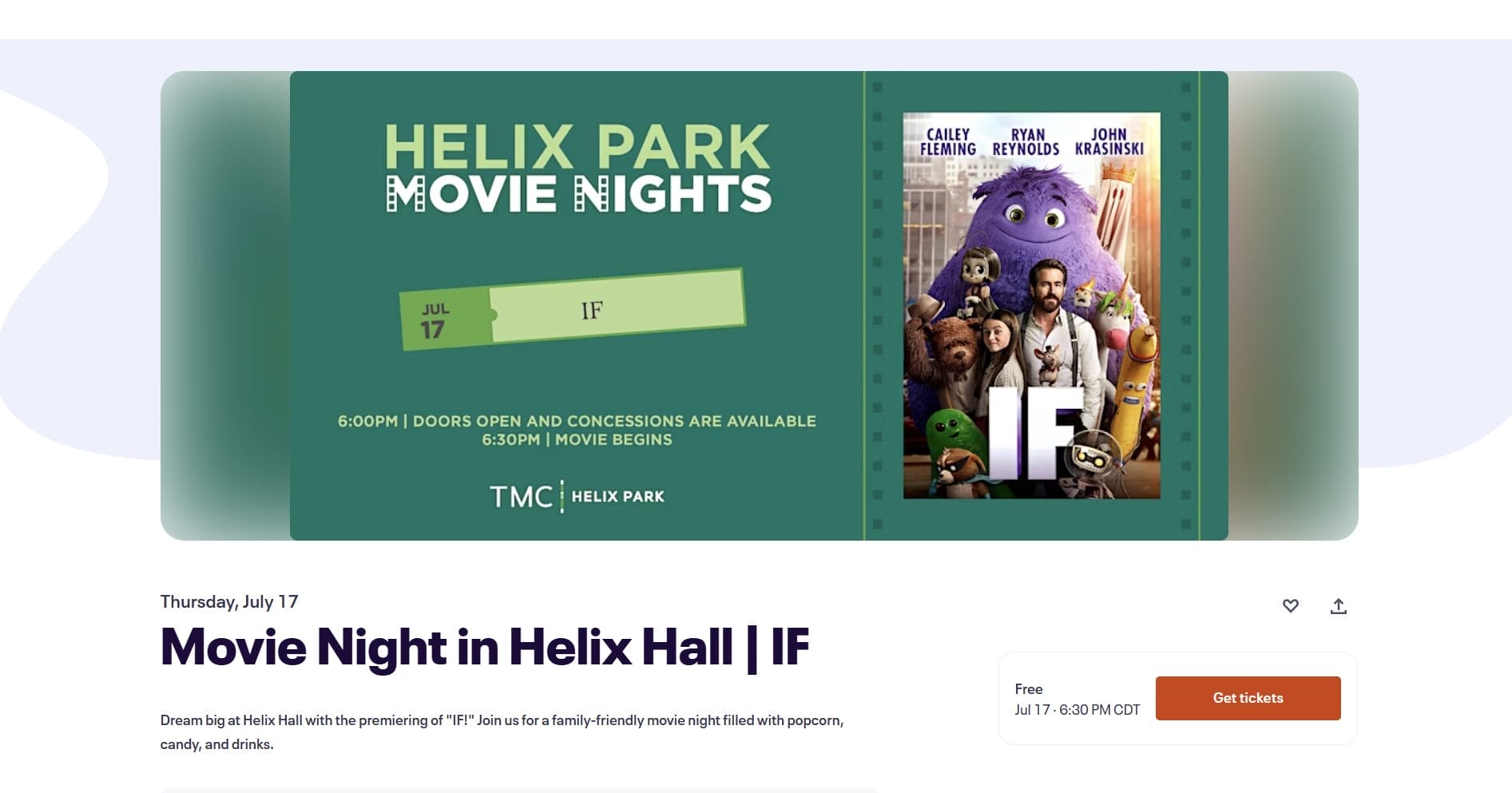Click the doors open 6:00PM schedule text
This screenshot has width=1512, height=793.
pos(577,421)
